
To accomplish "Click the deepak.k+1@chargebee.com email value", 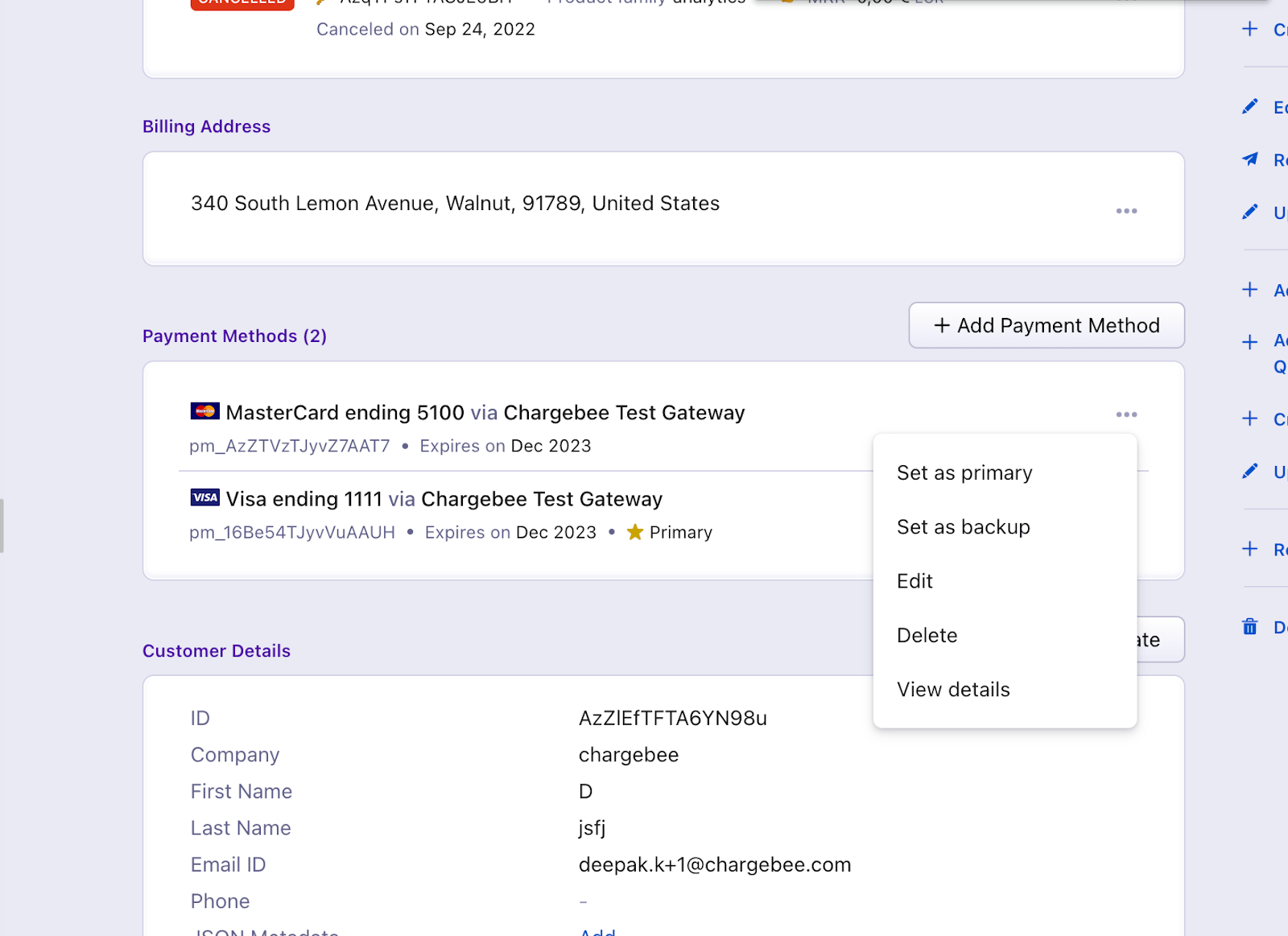I will [x=714, y=864].
